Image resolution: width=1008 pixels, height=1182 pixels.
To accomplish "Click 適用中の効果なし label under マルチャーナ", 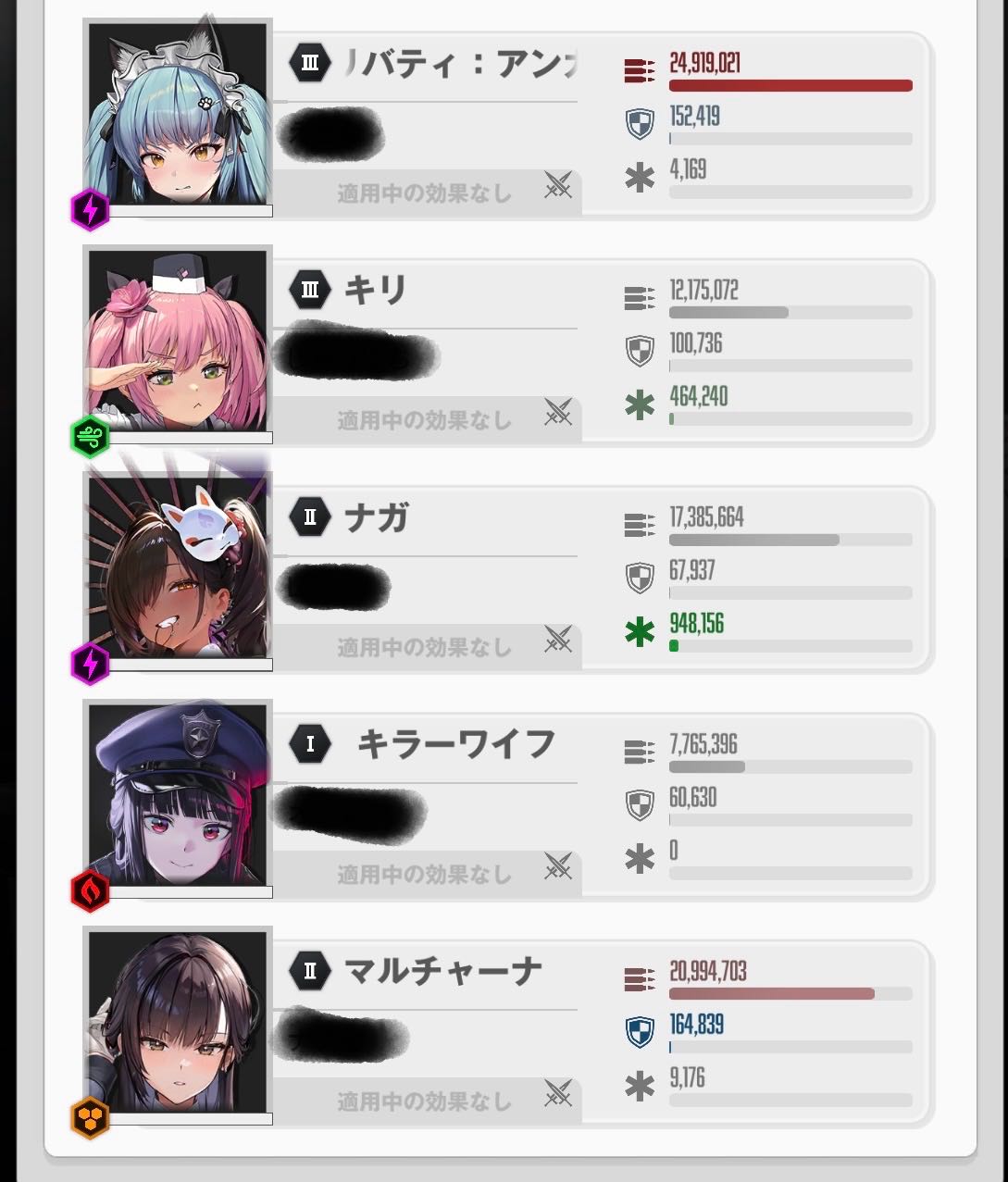I will tap(424, 1101).
